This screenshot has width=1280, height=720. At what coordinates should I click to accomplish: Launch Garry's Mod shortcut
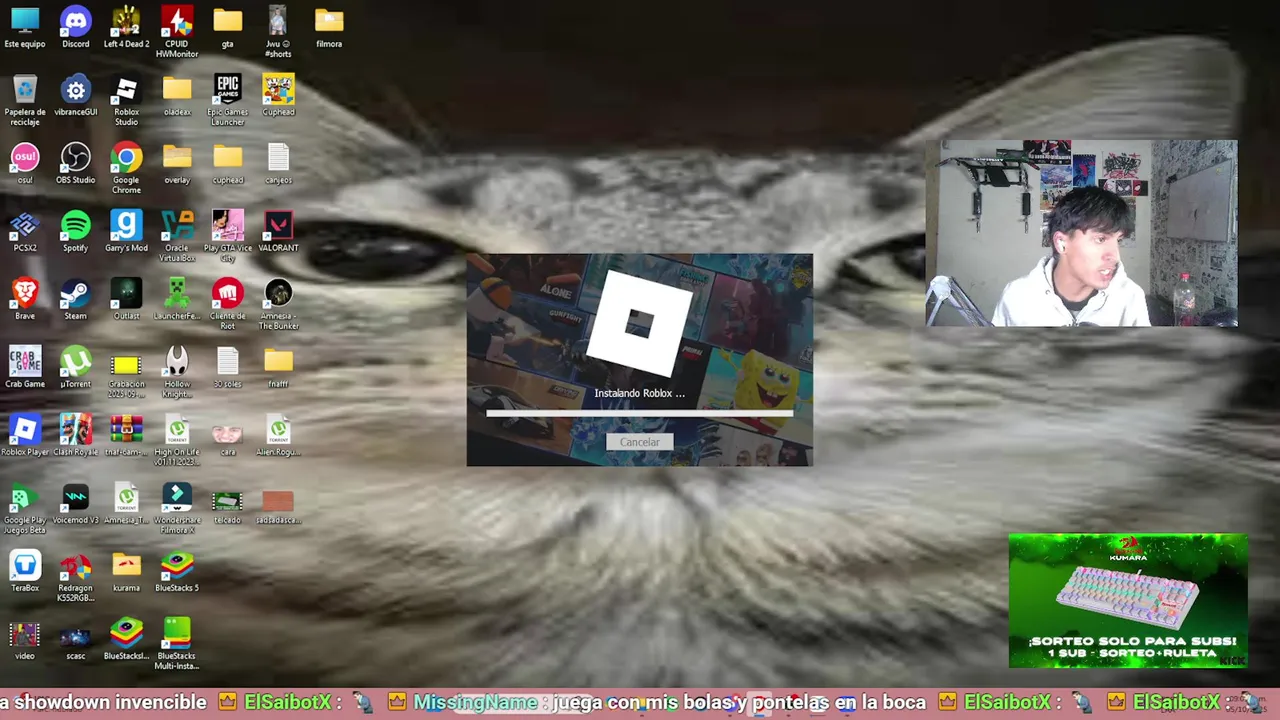(x=126, y=232)
